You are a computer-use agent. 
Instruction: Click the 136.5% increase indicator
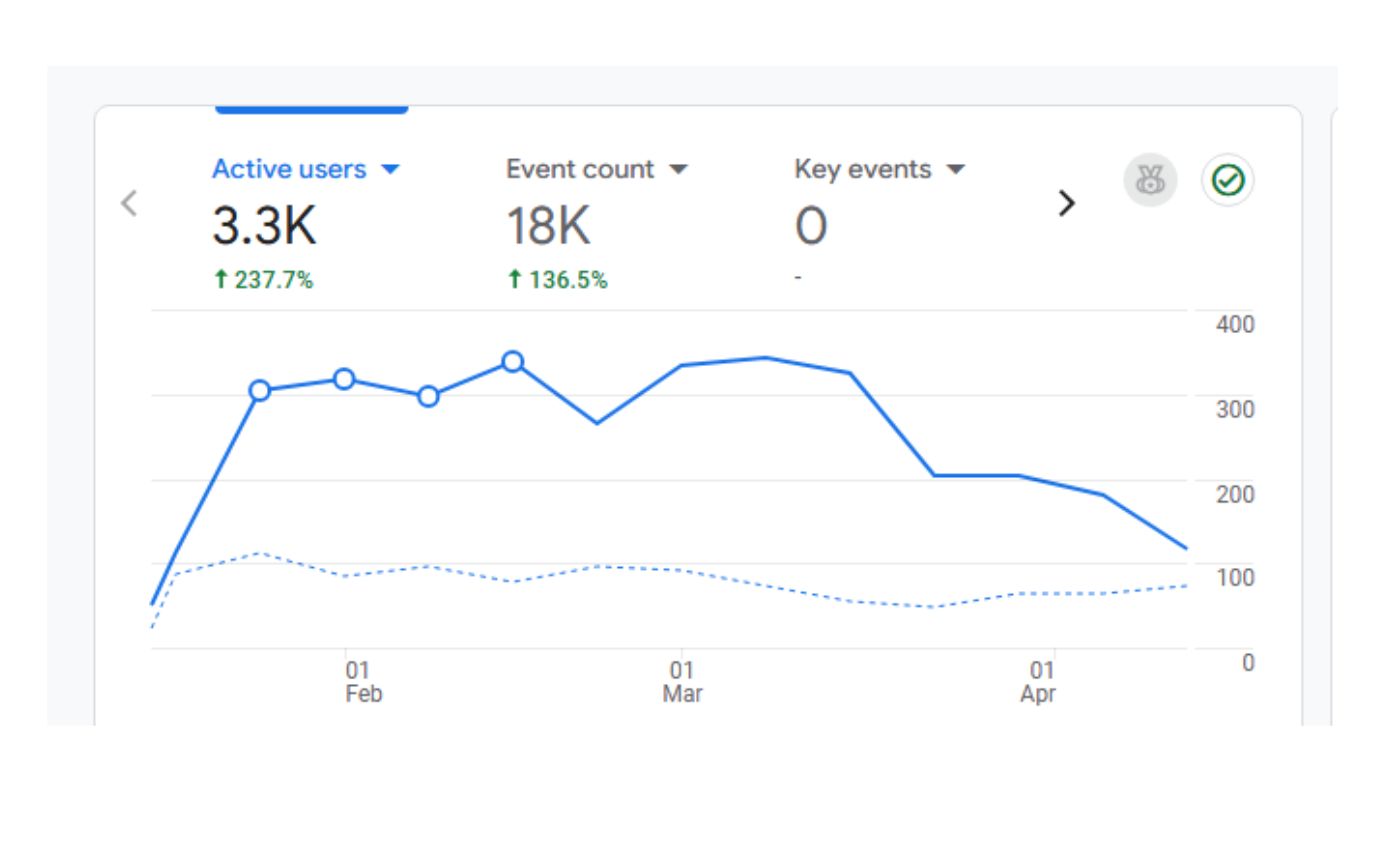click(557, 281)
